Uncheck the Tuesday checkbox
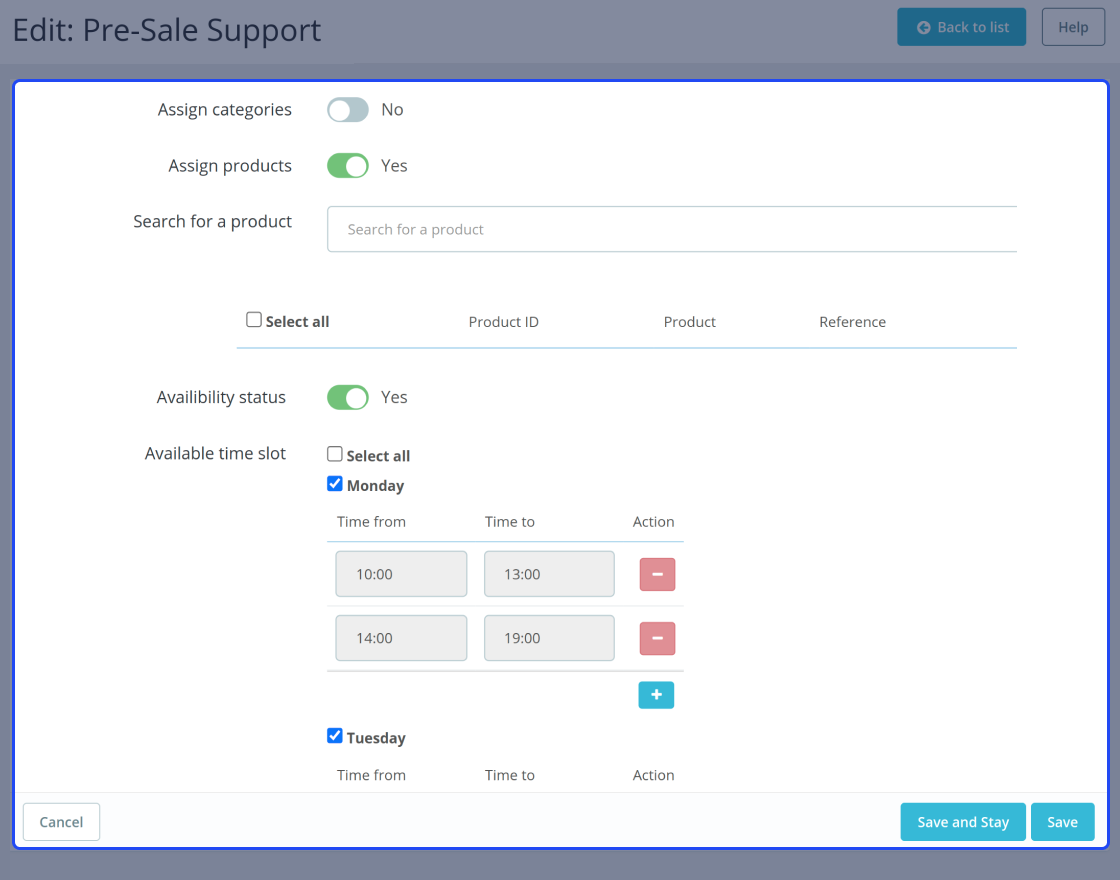The height and width of the screenshot is (880, 1120). [x=334, y=736]
